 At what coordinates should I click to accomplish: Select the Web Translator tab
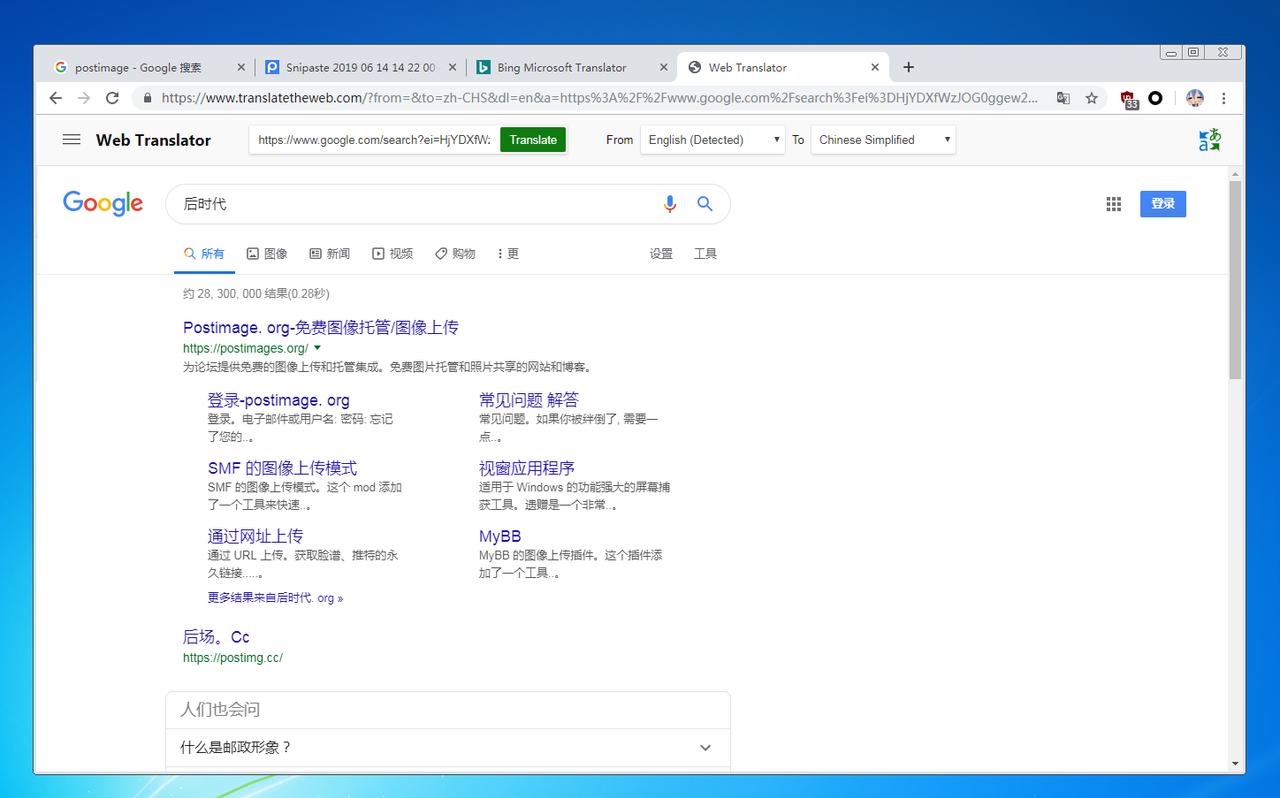(783, 68)
